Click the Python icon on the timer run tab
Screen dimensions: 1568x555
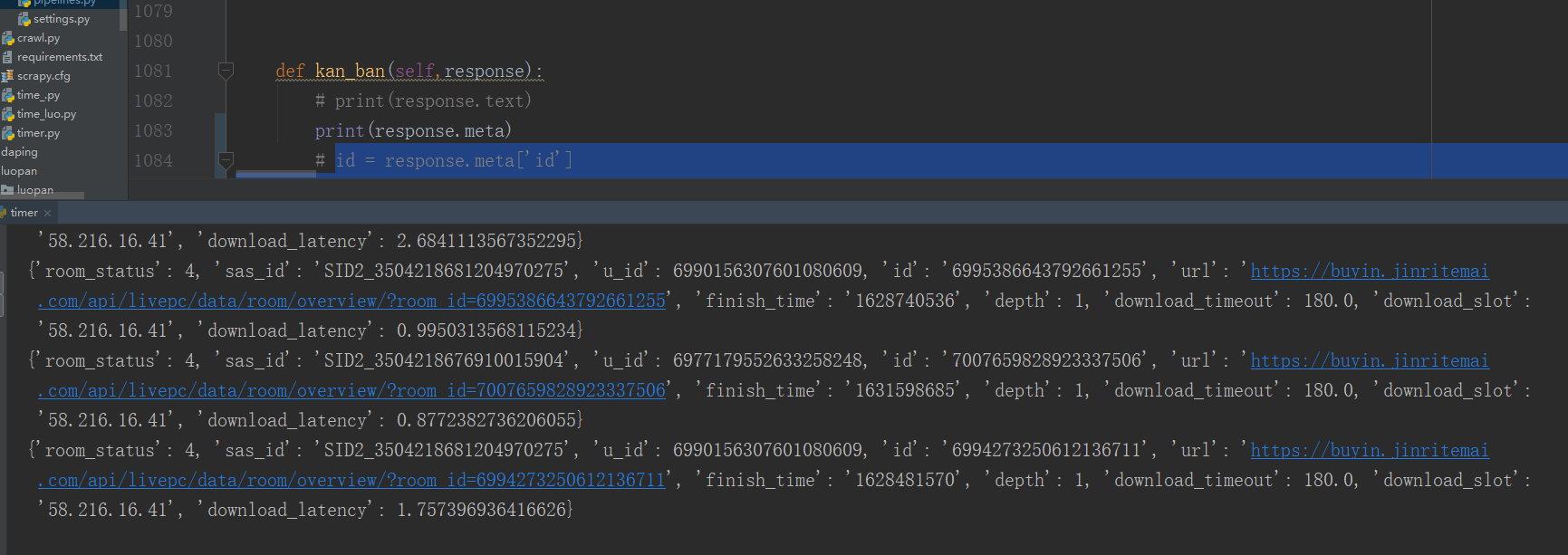pos(4,213)
